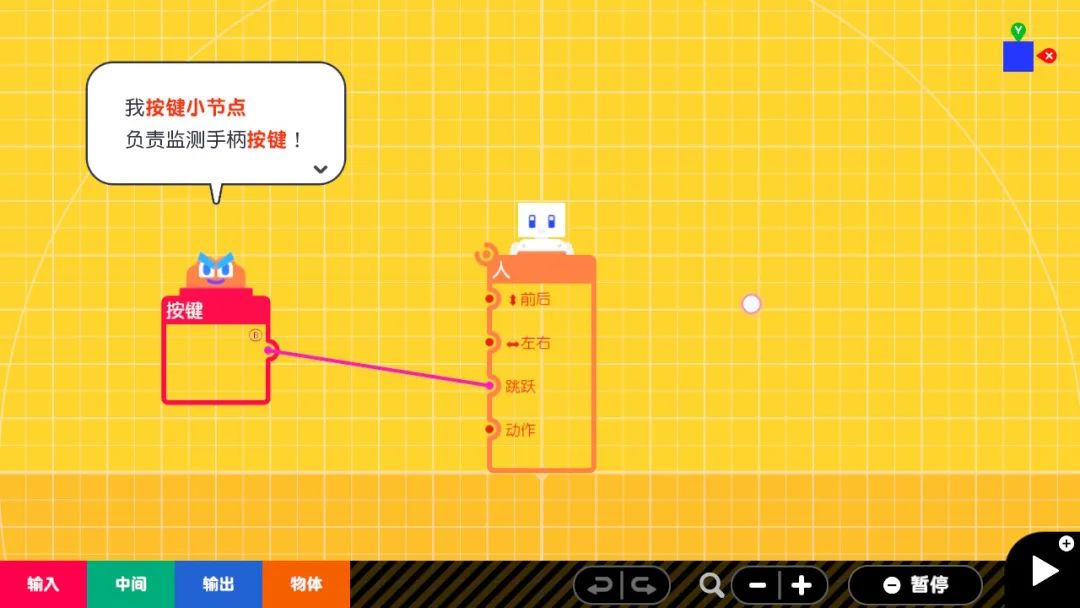Click the 左右 input port

(490, 342)
